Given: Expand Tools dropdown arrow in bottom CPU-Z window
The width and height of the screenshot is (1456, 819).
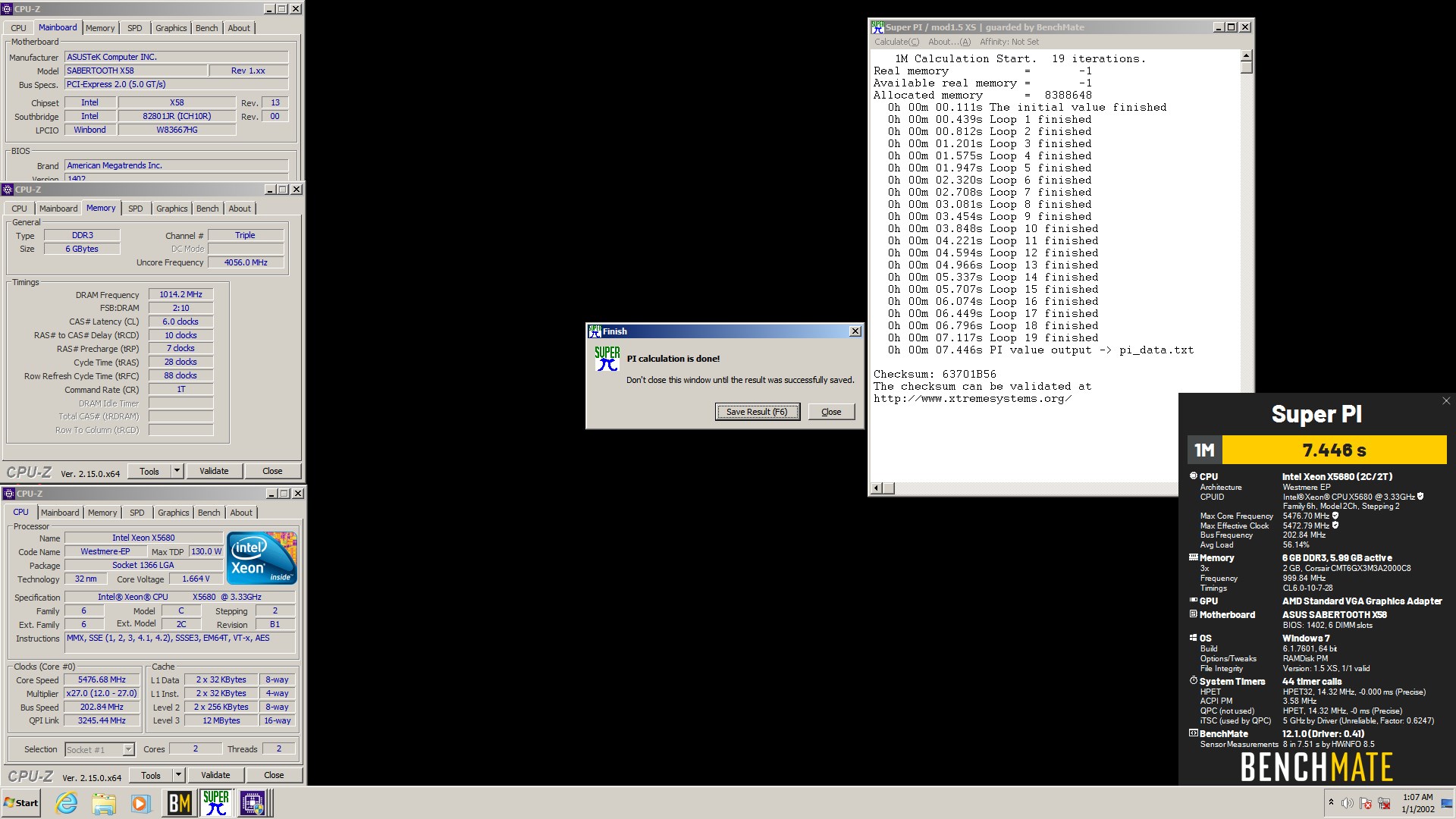Looking at the screenshot, I should pos(178,775).
